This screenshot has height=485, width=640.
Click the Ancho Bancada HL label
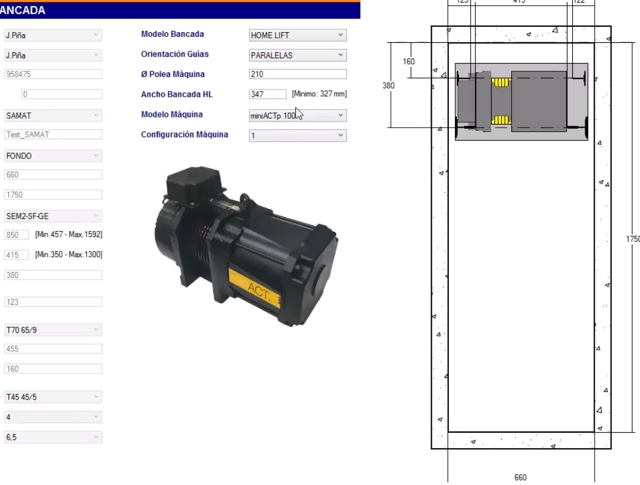177,94
